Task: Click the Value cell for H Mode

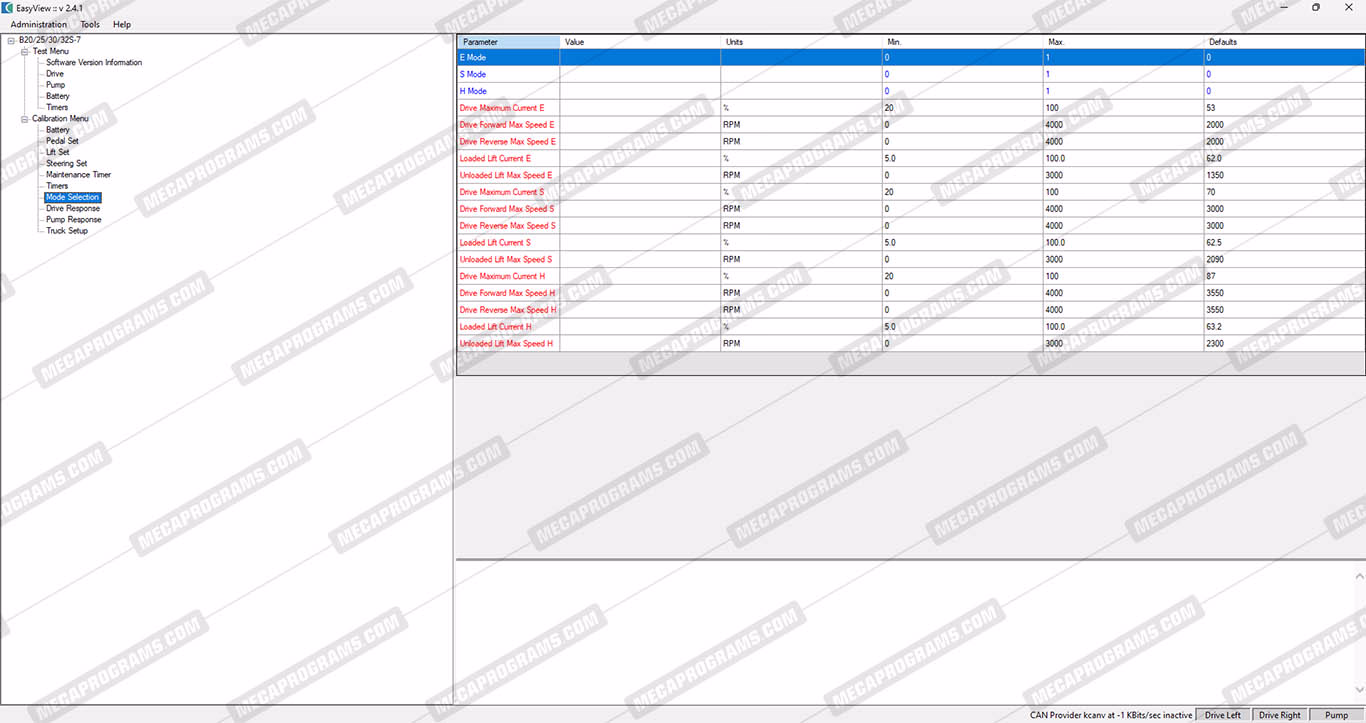Action: point(639,91)
